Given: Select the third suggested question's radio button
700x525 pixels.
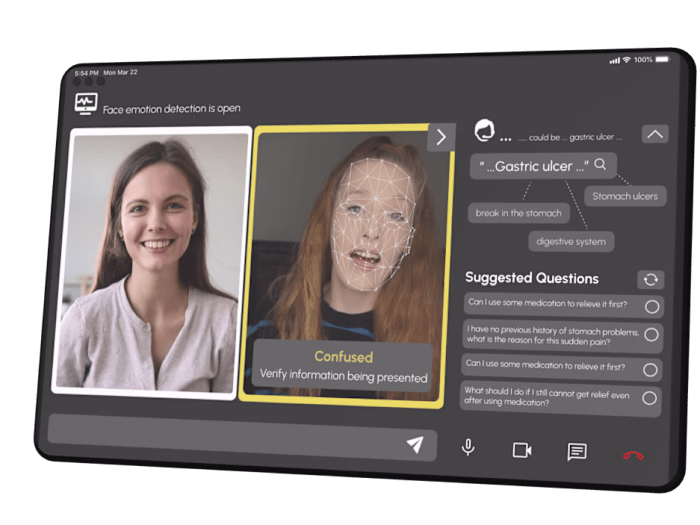Looking at the screenshot, I should 650,370.
